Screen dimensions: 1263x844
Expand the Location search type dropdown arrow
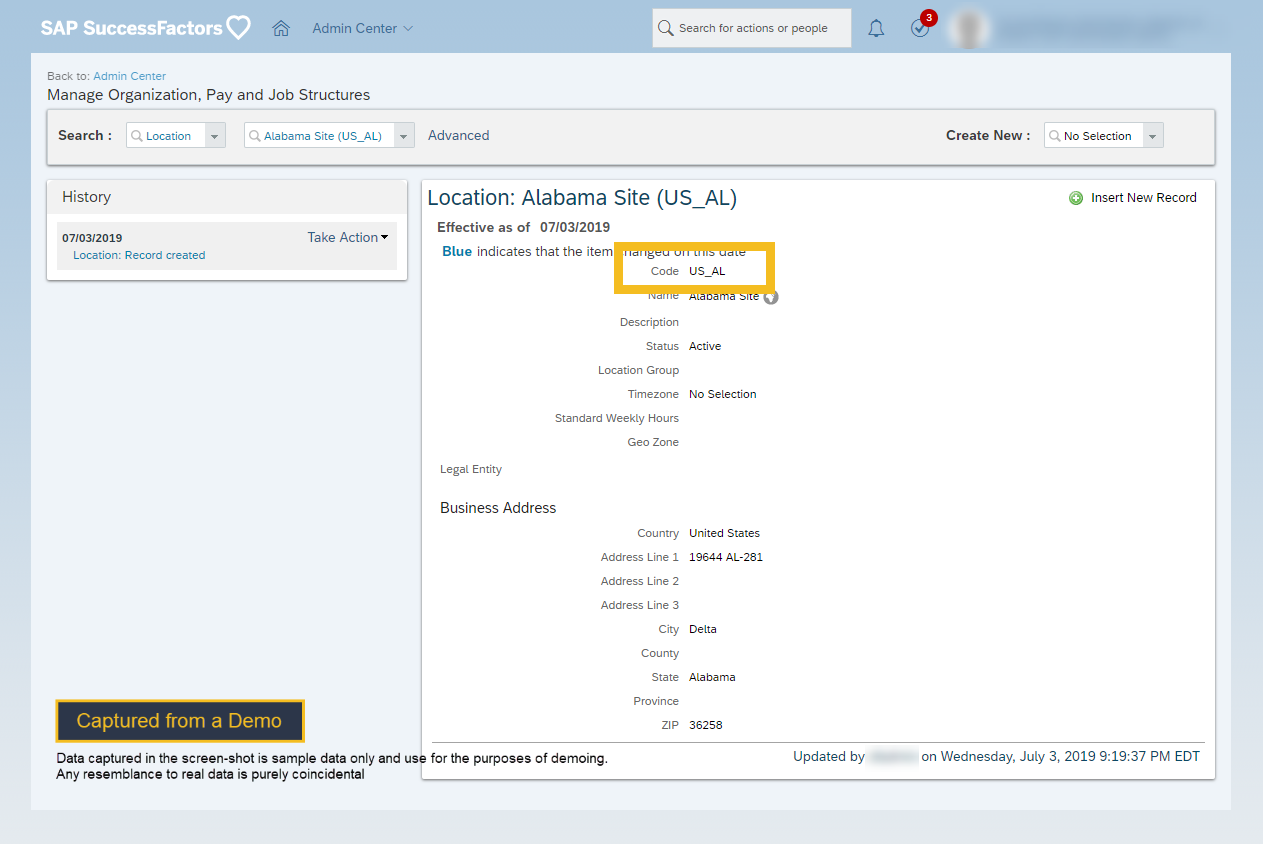215,136
